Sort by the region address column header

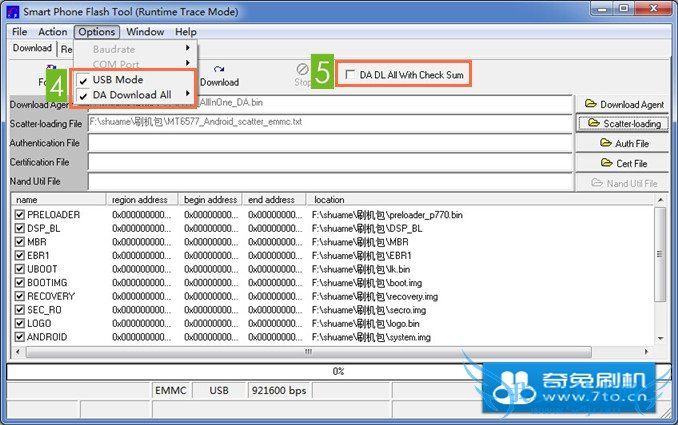(142, 200)
